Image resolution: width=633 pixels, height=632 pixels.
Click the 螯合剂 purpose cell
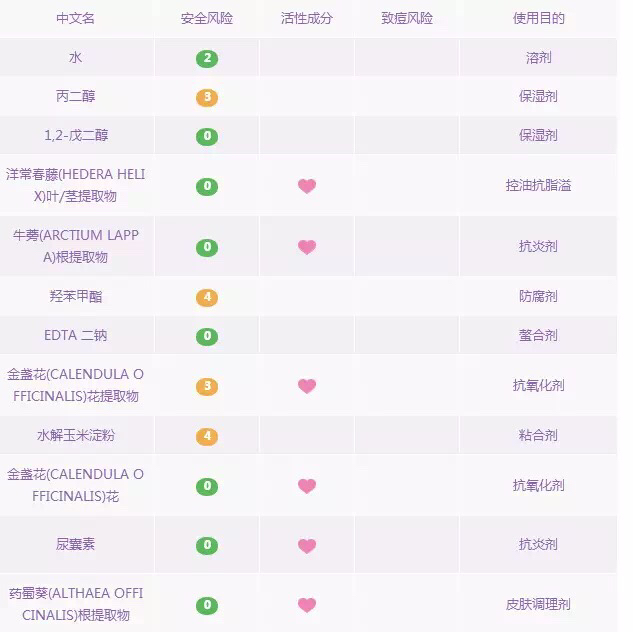point(539,335)
